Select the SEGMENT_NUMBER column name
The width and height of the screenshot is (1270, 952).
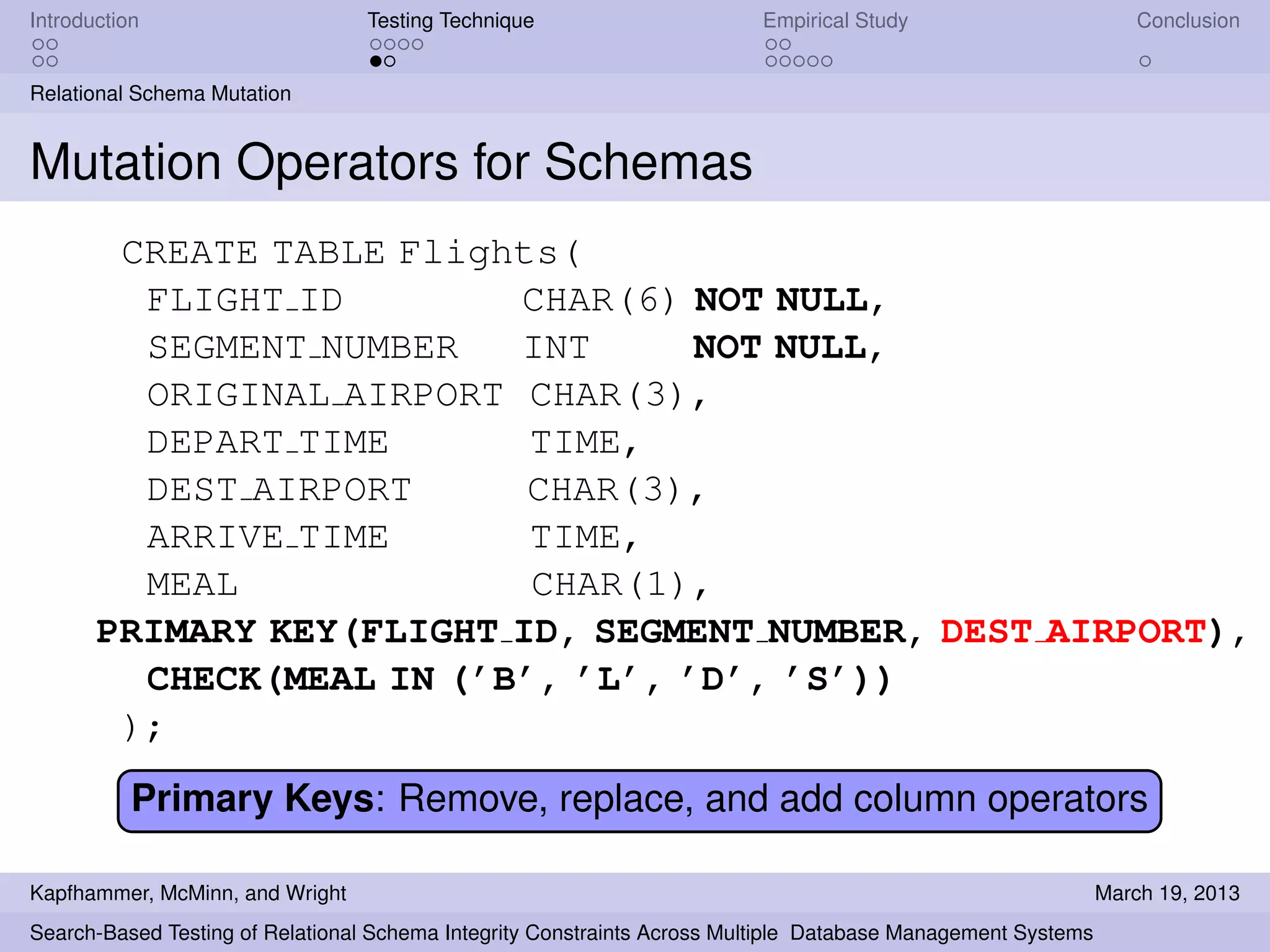pos(303,348)
